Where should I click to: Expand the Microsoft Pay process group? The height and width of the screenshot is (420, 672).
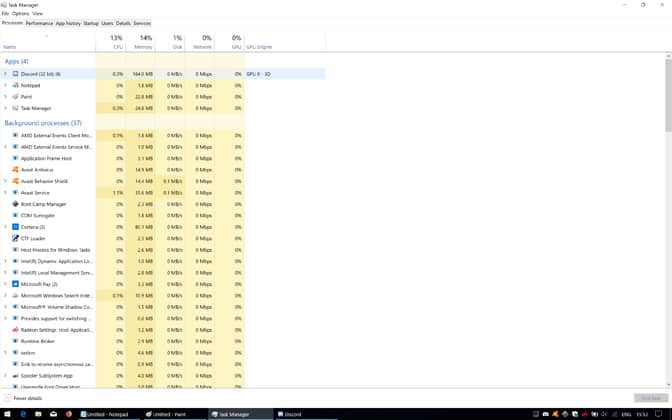(x=6, y=284)
